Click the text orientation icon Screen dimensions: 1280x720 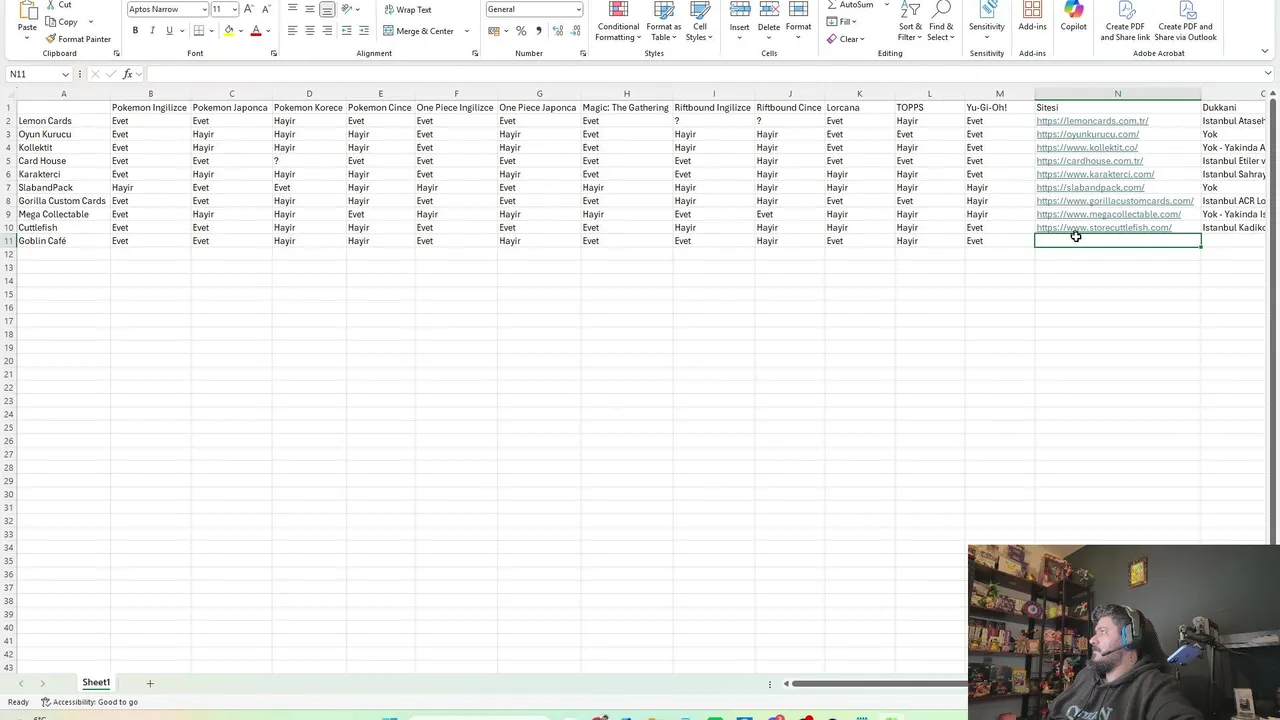[x=347, y=9]
